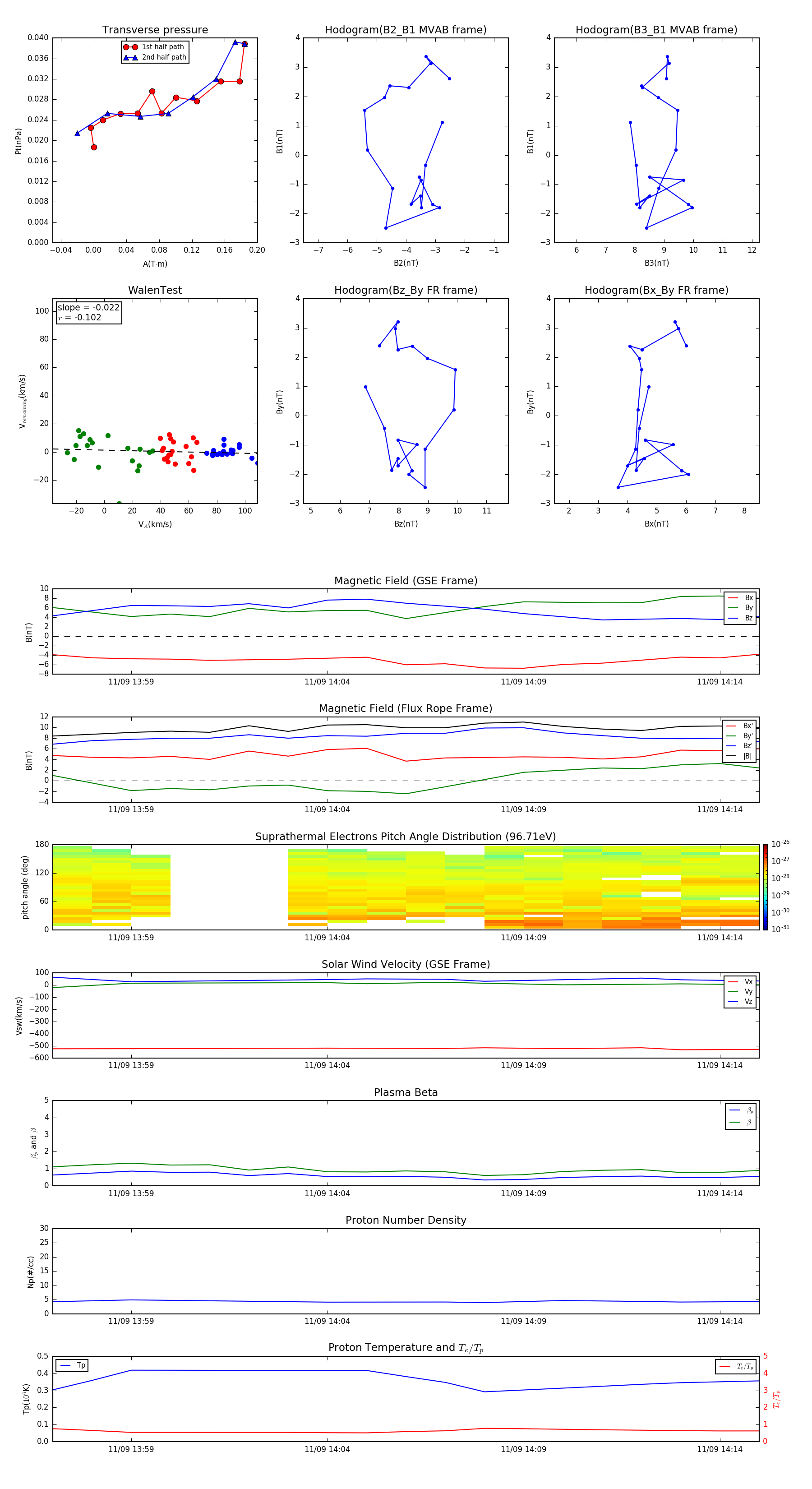Click 'Magnetic Field (Flux Rope Frame)' title
Image resolution: width=812 pixels, height=1489 pixels.
pyautogui.click(x=406, y=709)
